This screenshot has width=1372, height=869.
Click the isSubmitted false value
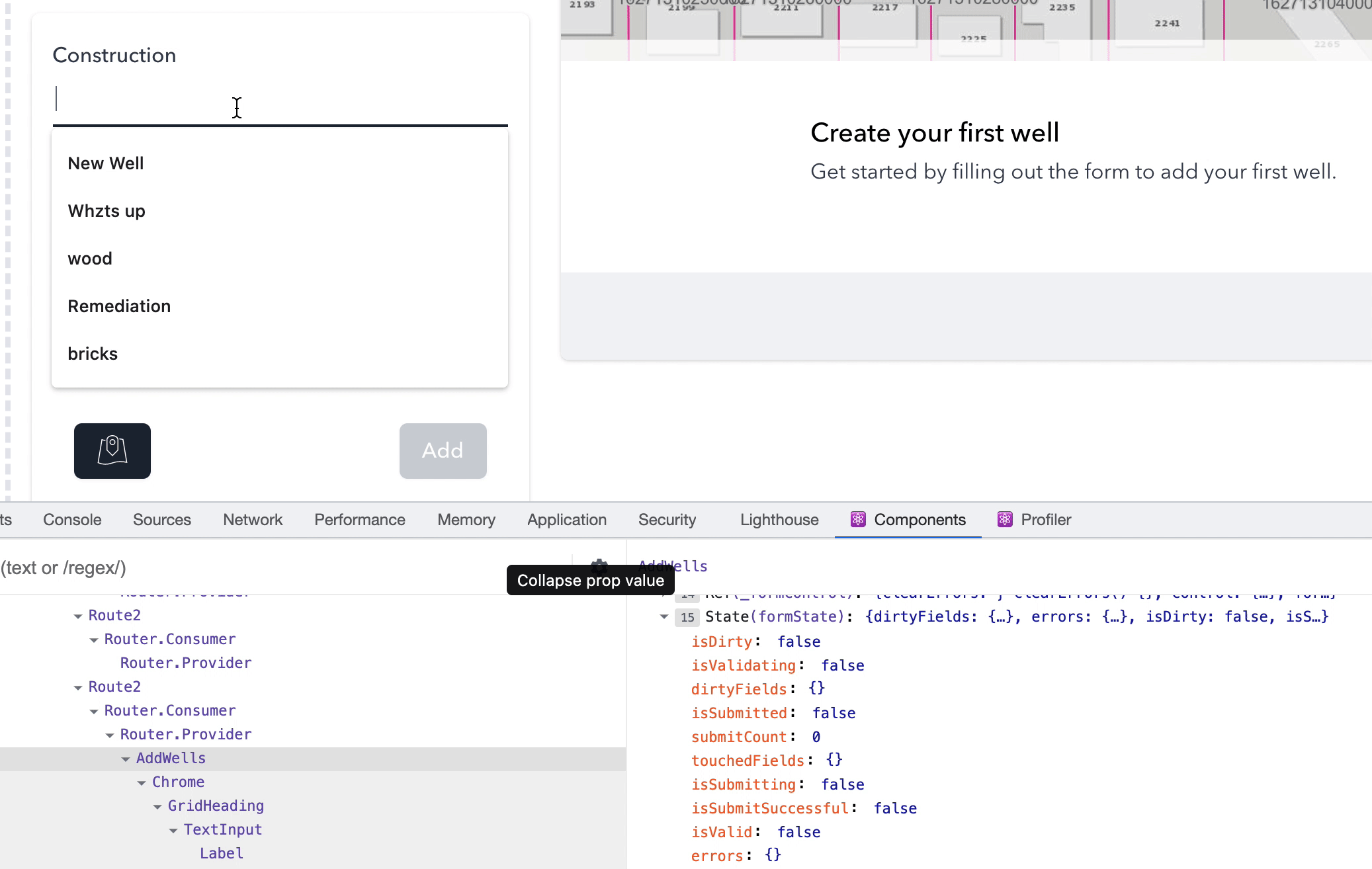pyautogui.click(x=834, y=713)
